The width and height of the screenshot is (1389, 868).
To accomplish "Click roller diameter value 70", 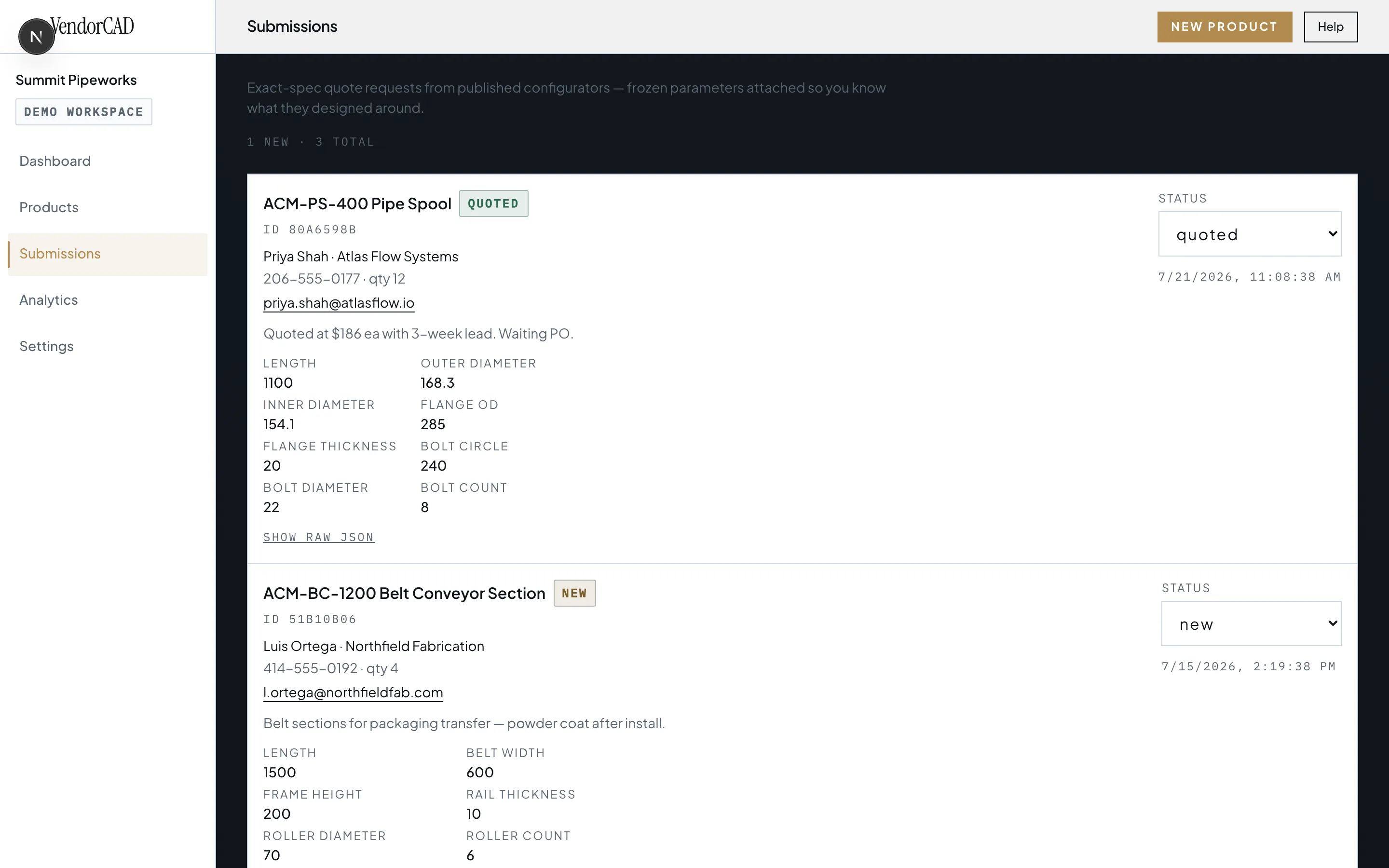I will (272, 855).
